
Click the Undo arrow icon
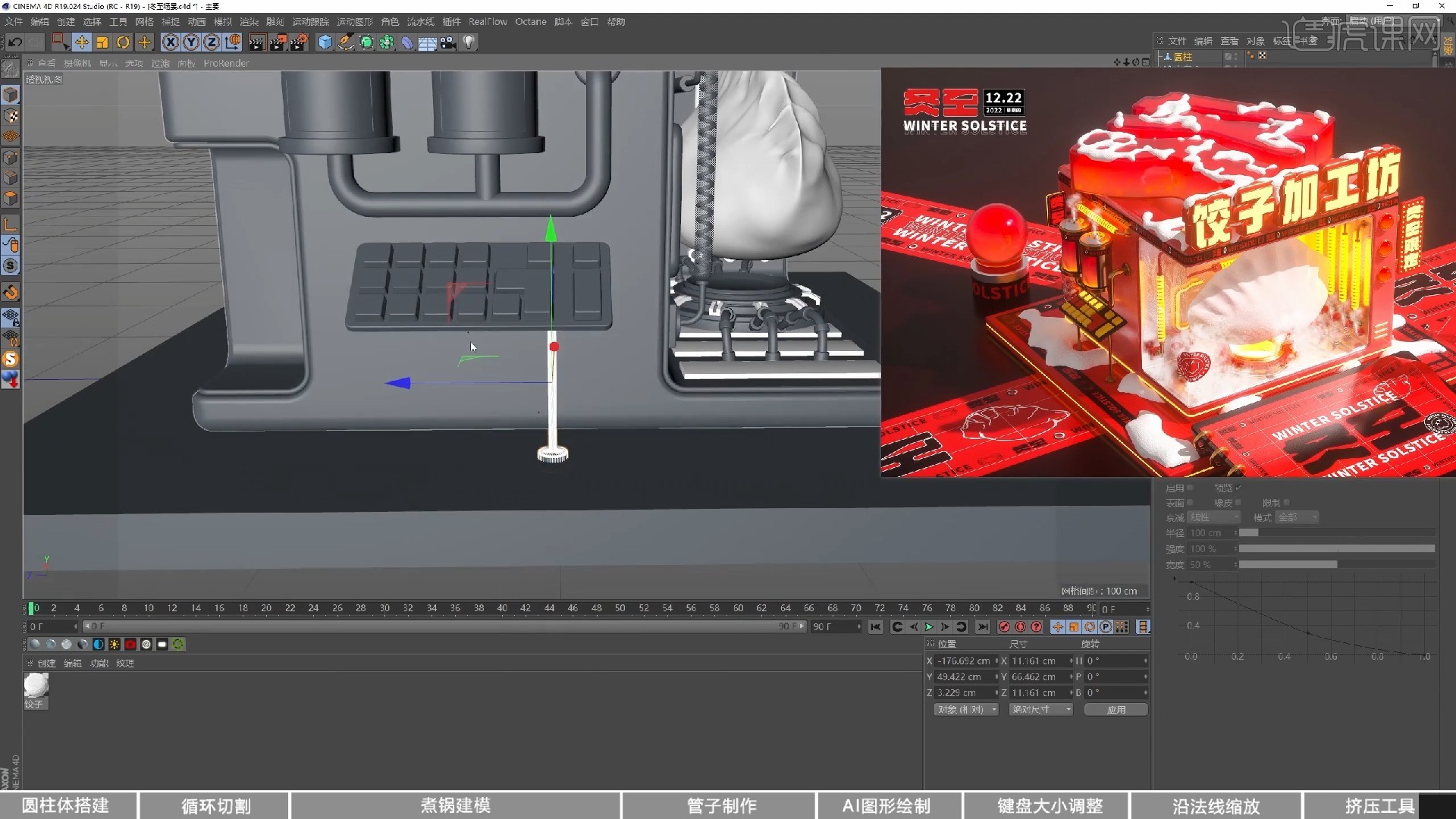[15, 42]
